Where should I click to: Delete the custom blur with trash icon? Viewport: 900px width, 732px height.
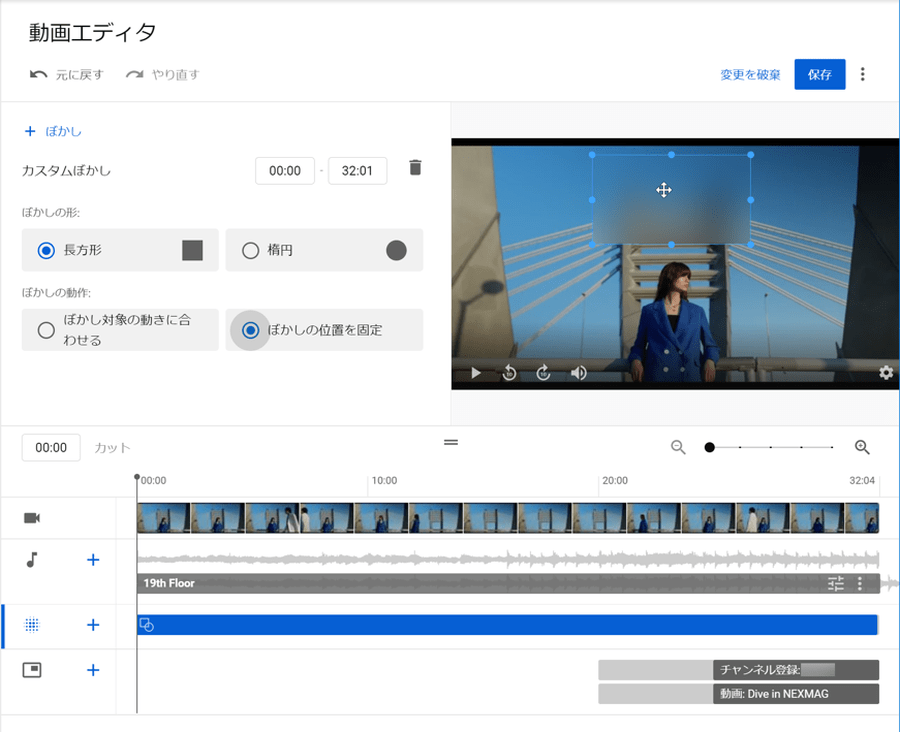pos(415,168)
